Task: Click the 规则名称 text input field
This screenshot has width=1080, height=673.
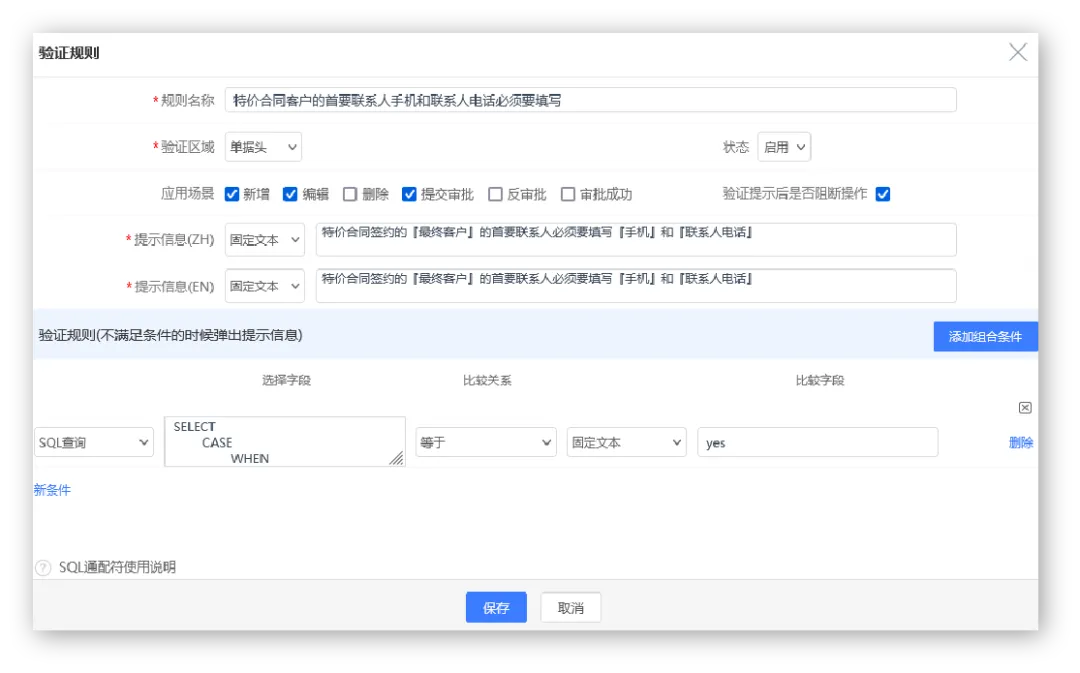Action: tap(590, 100)
